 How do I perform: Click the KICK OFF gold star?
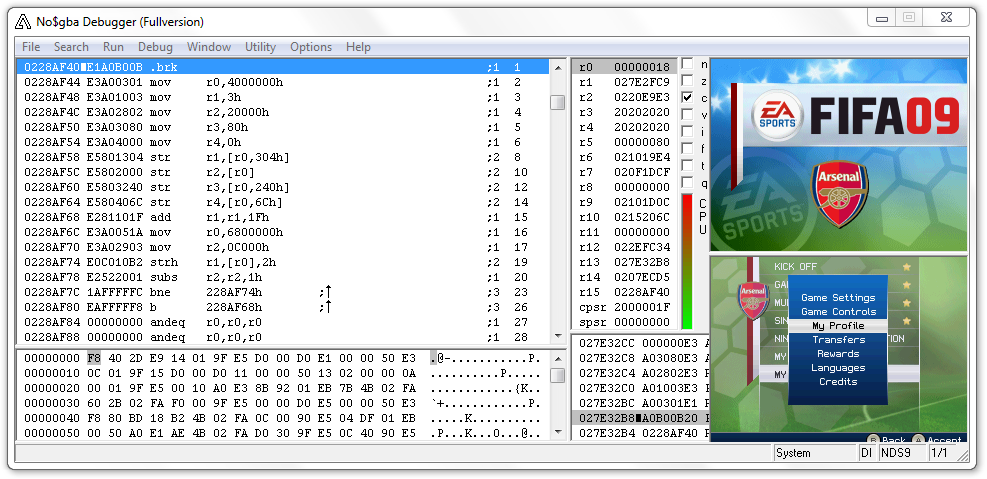click(x=906, y=267)
